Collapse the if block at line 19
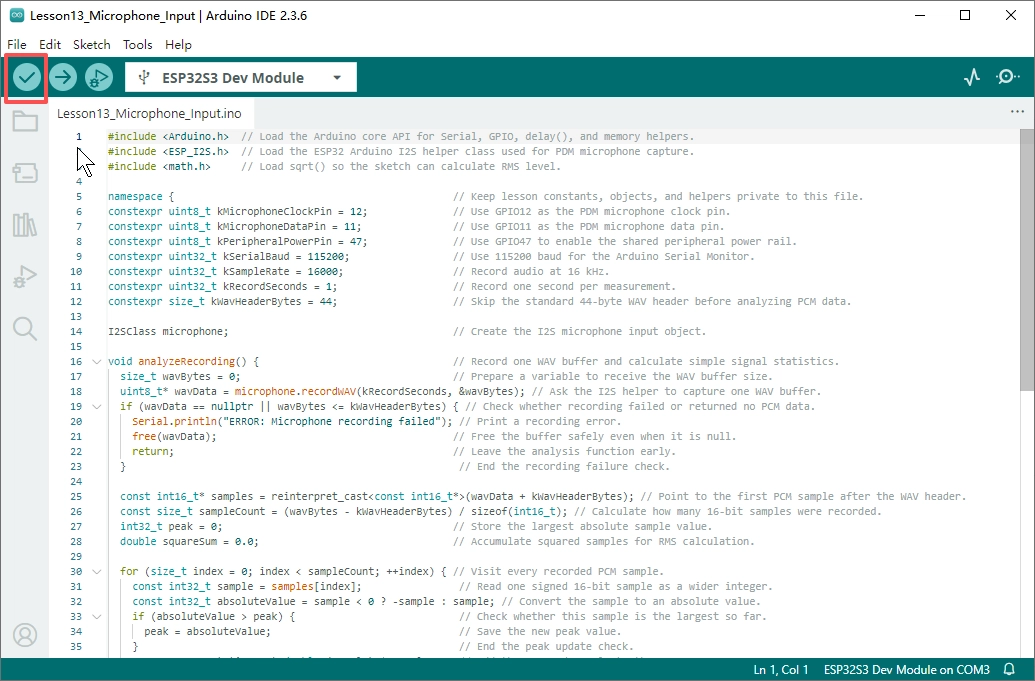 96,406
